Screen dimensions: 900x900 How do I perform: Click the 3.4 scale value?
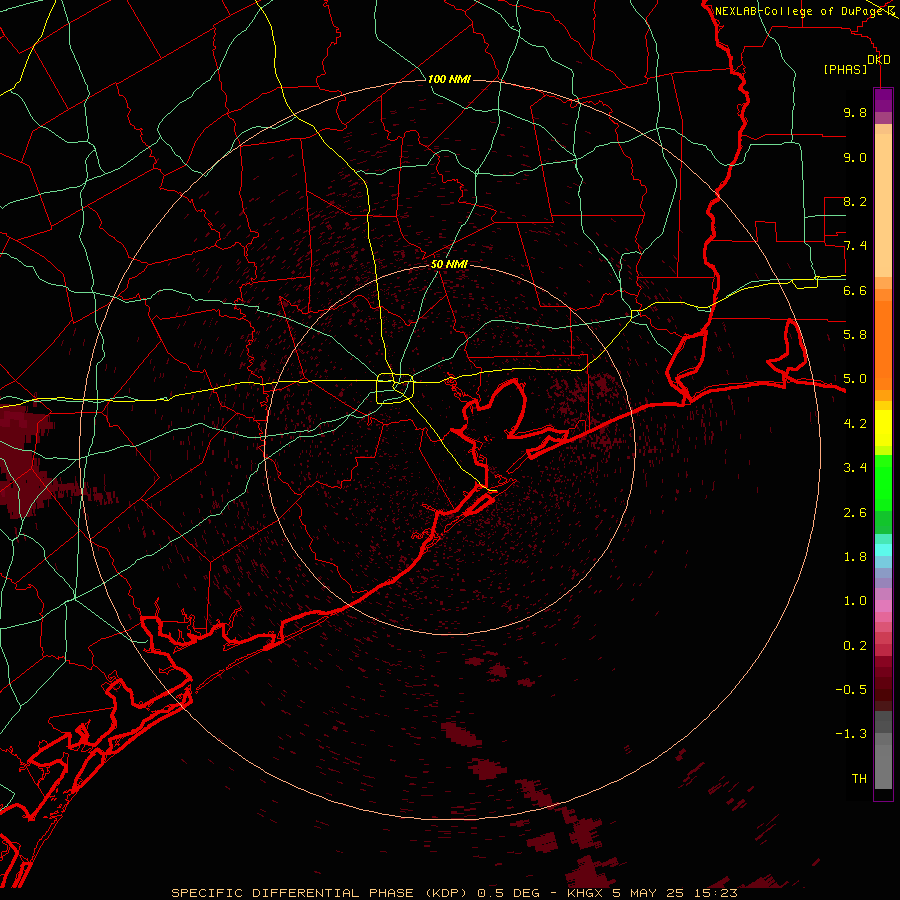tap(855, 468)
